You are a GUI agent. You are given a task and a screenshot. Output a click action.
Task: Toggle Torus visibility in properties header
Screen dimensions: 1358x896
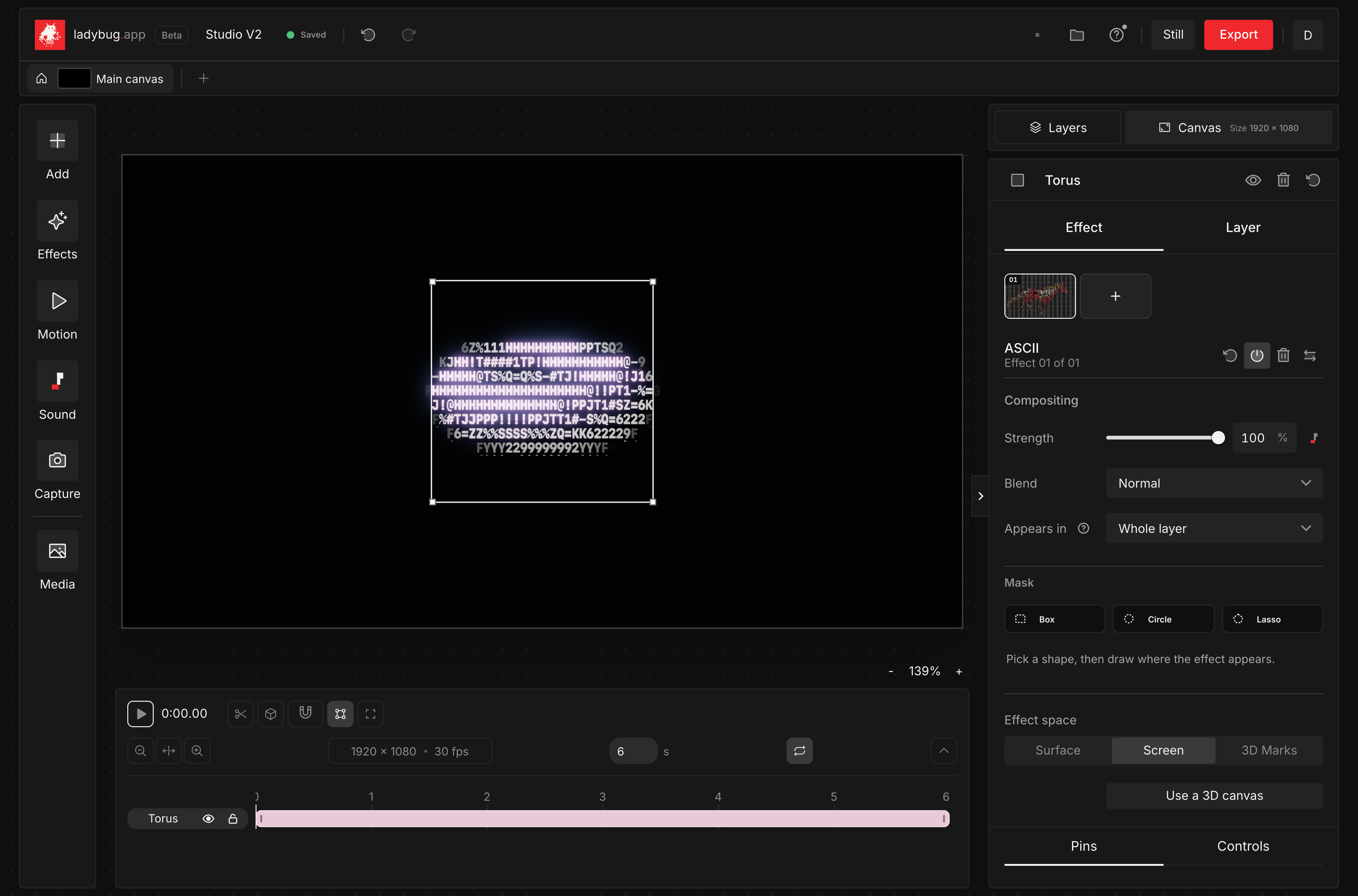1253,180
